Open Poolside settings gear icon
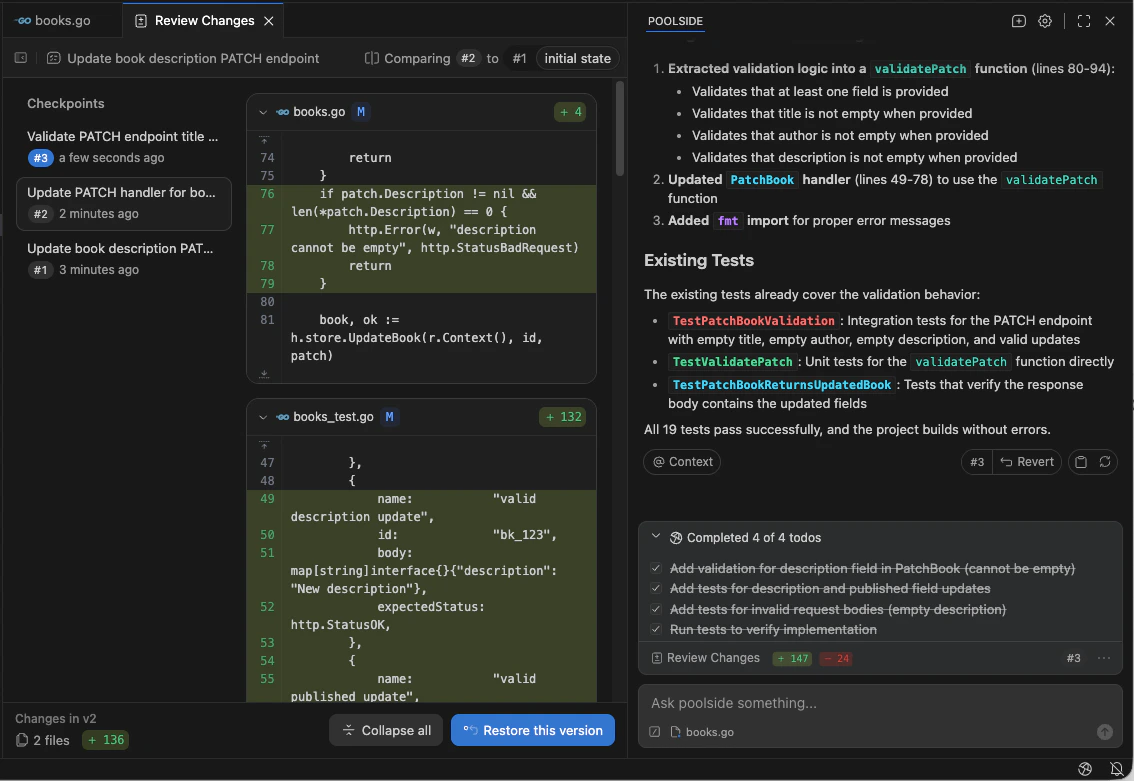Screen dimensions: 1134x781 click(x=1045, y=21)
